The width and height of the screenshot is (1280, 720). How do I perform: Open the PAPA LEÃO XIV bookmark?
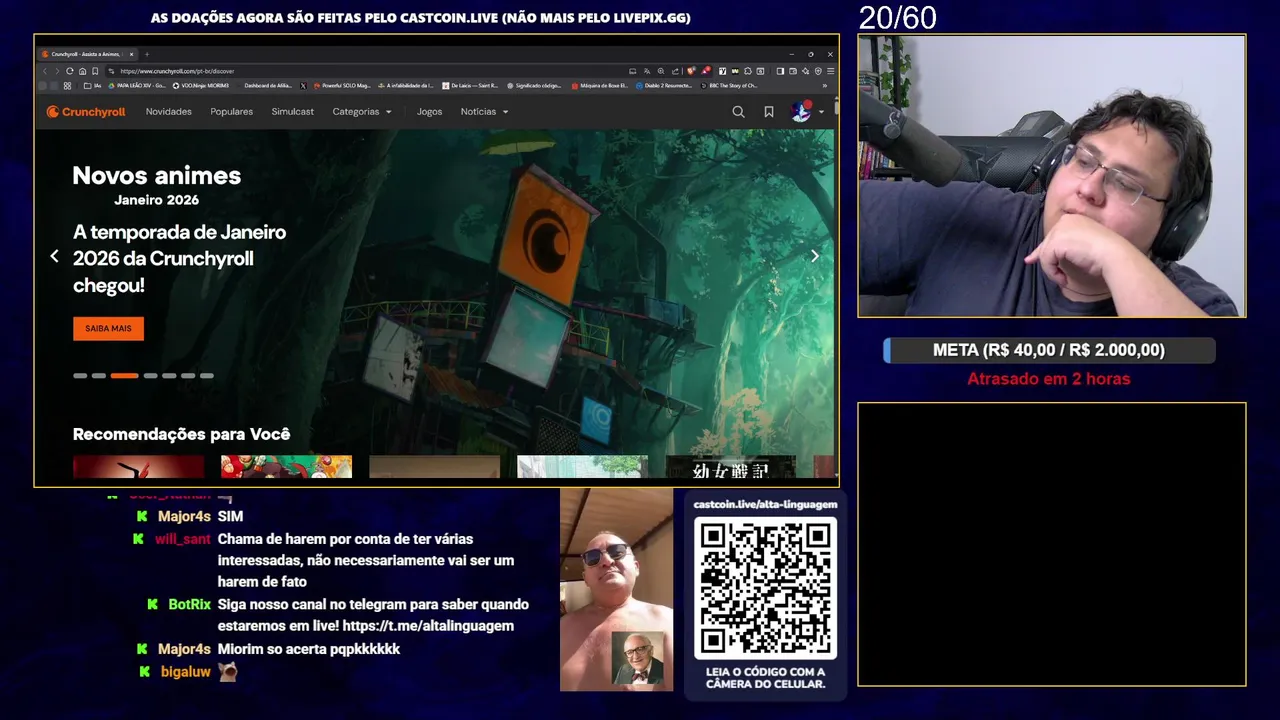(137, 86)
